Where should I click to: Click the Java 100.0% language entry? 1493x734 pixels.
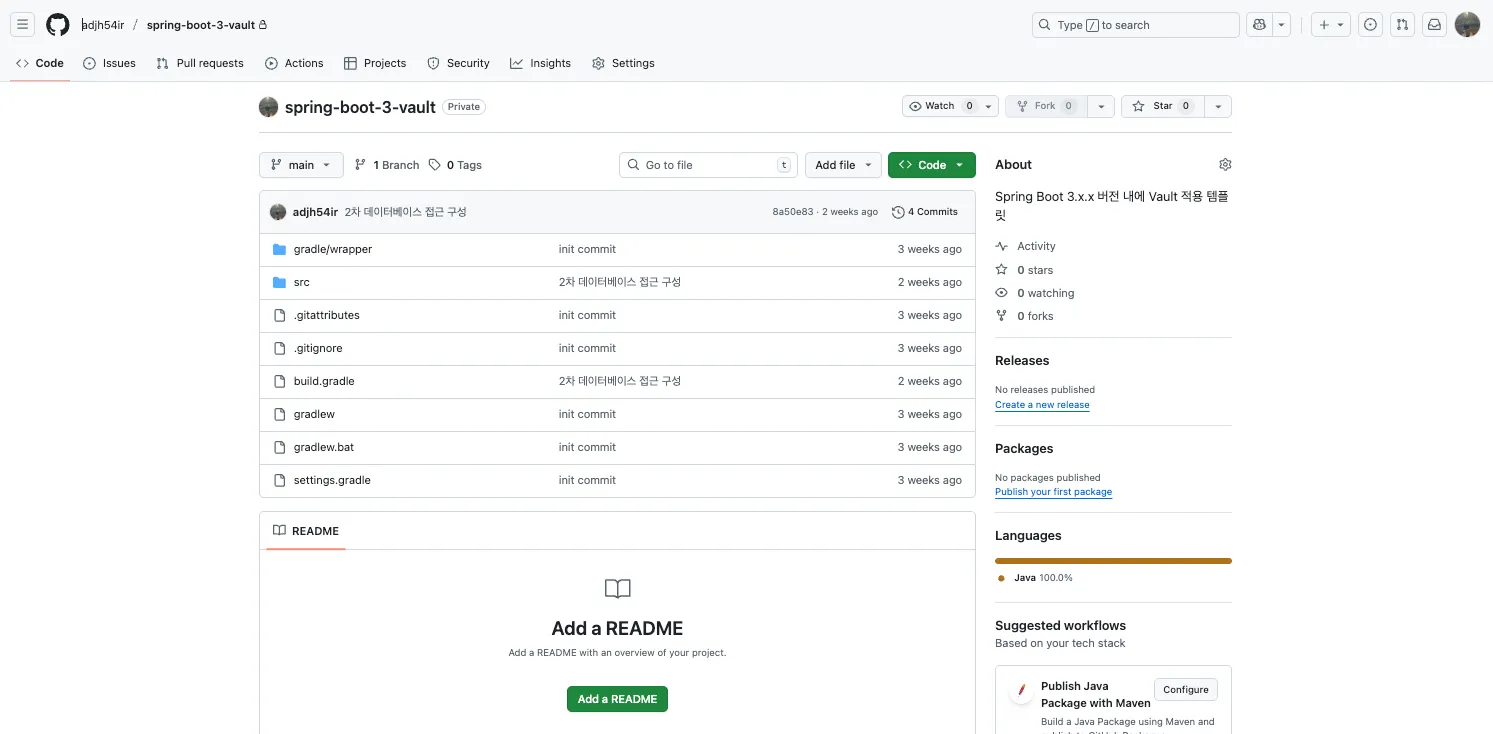(x=1035, y=578)
